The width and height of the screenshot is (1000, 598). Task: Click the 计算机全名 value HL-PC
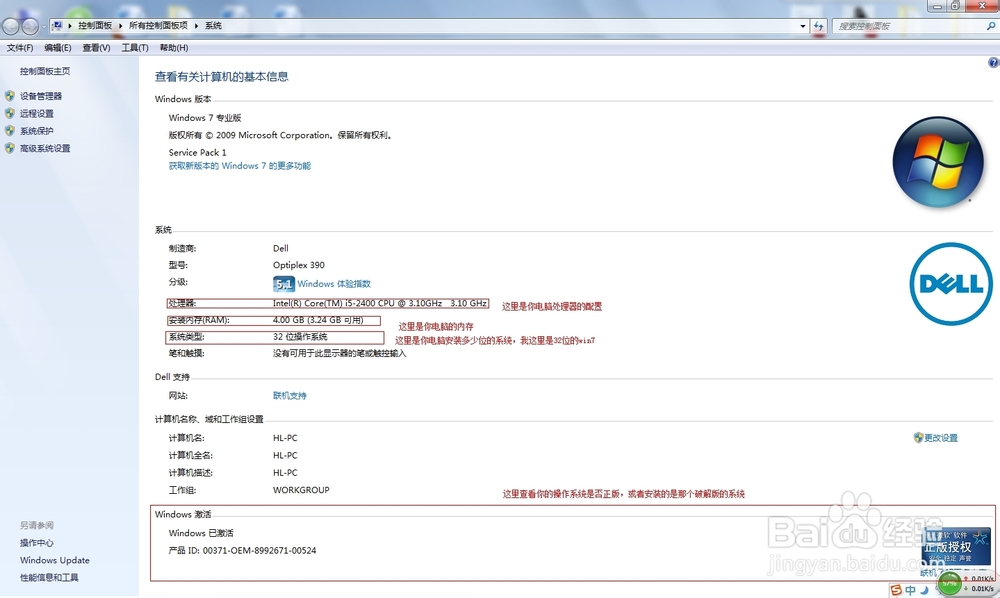coord(285,455)
